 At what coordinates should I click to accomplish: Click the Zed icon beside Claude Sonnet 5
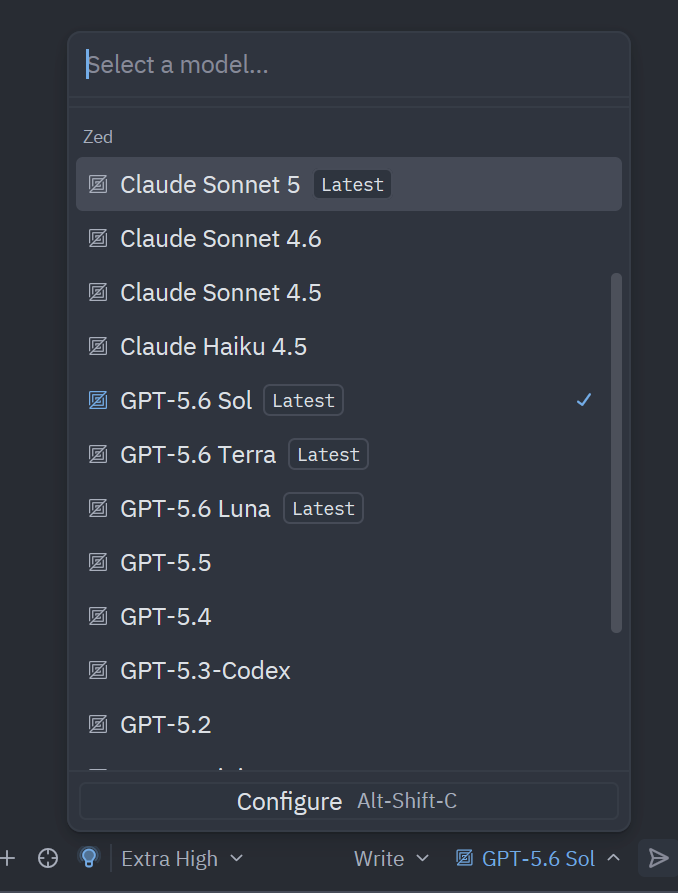coord(98,185)
